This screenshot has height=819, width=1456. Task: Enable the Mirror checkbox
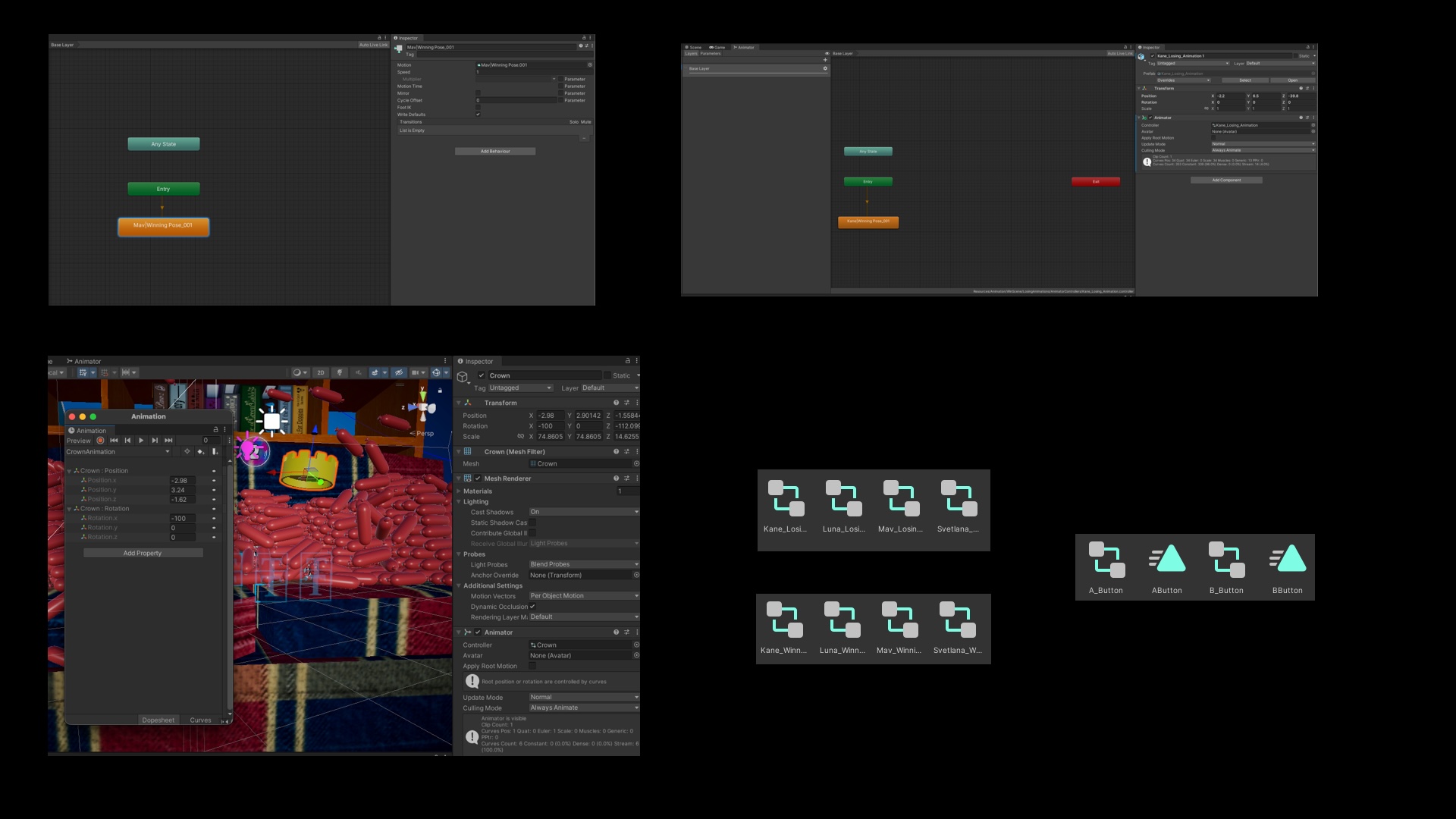478,93
